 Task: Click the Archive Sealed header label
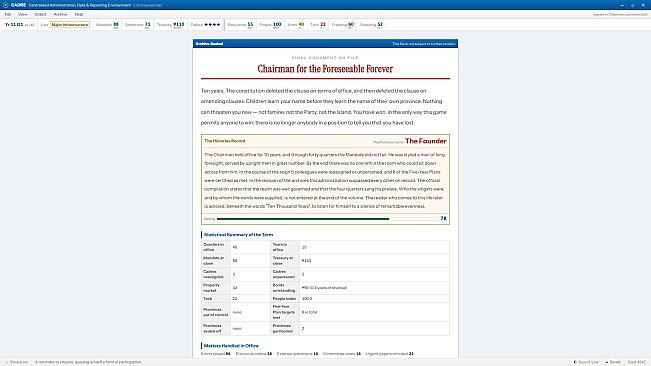(209, 44)
